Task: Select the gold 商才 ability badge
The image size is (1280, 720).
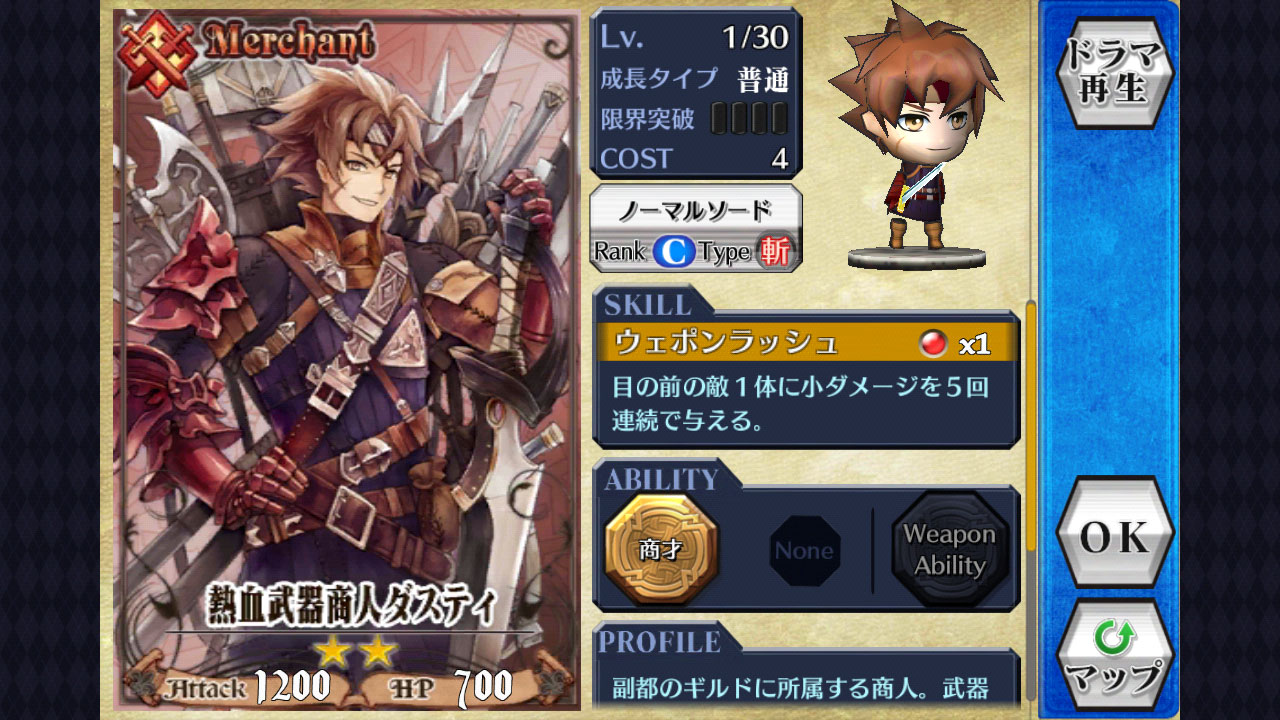Action: point(661,550)
